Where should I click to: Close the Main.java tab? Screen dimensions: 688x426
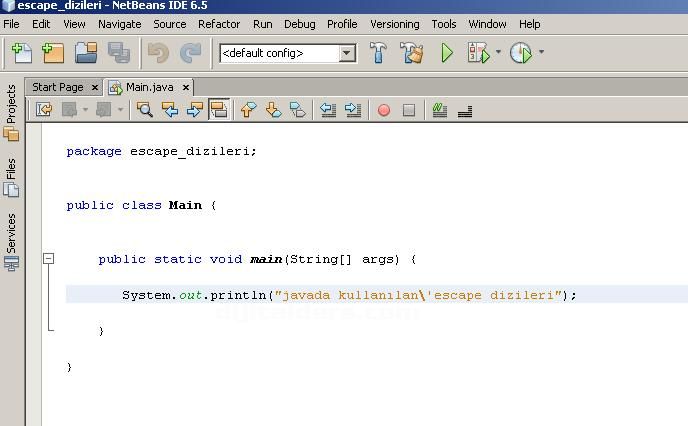coord(185,88)
